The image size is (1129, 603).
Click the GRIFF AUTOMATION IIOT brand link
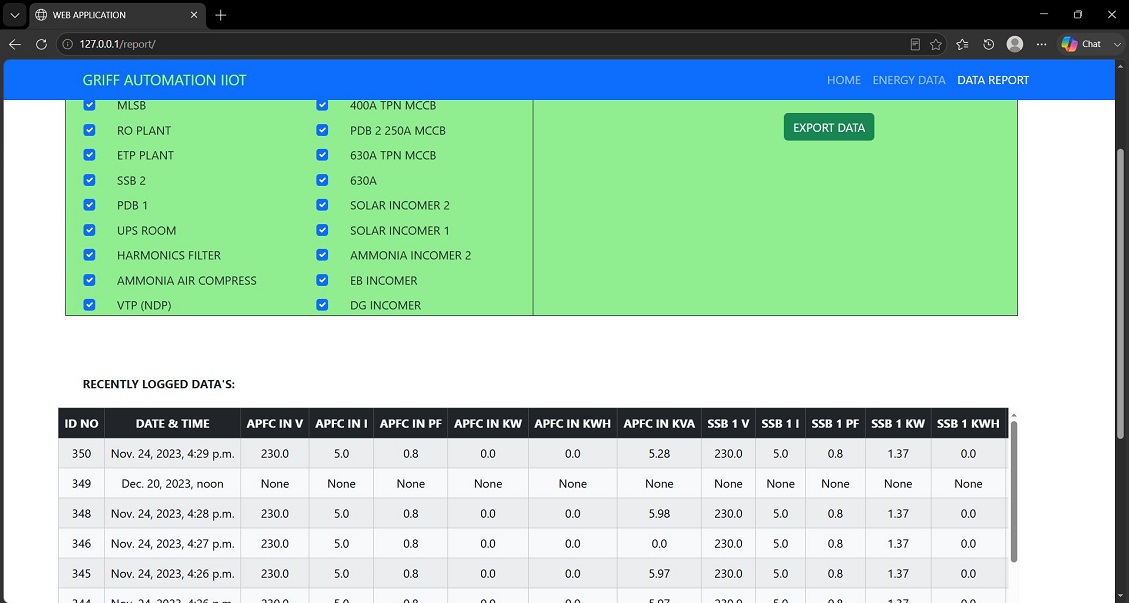click(x=164, y=80)
